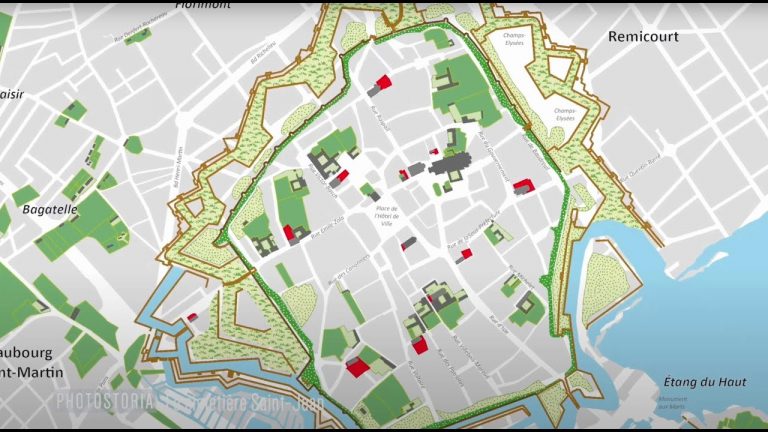Click the Monument aux Morts label
The image size is (768, 432).
point(672,403)
